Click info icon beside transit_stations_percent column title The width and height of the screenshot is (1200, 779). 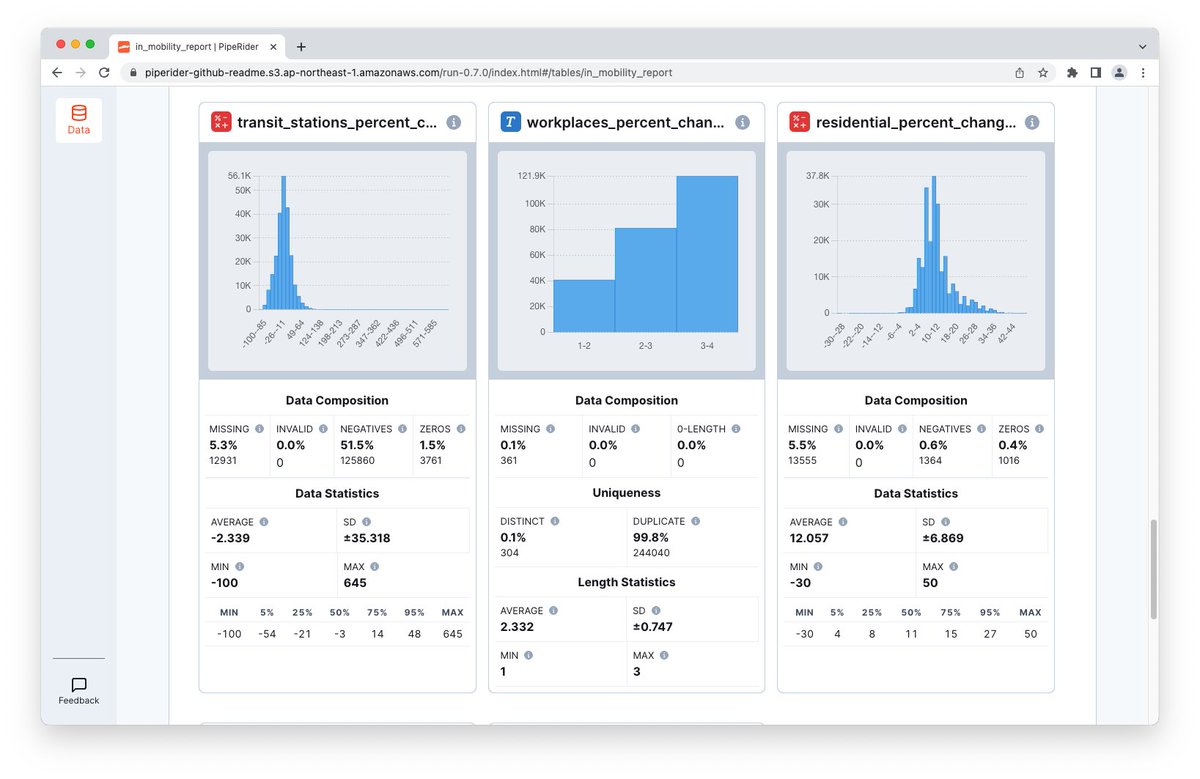click(453, 122)
